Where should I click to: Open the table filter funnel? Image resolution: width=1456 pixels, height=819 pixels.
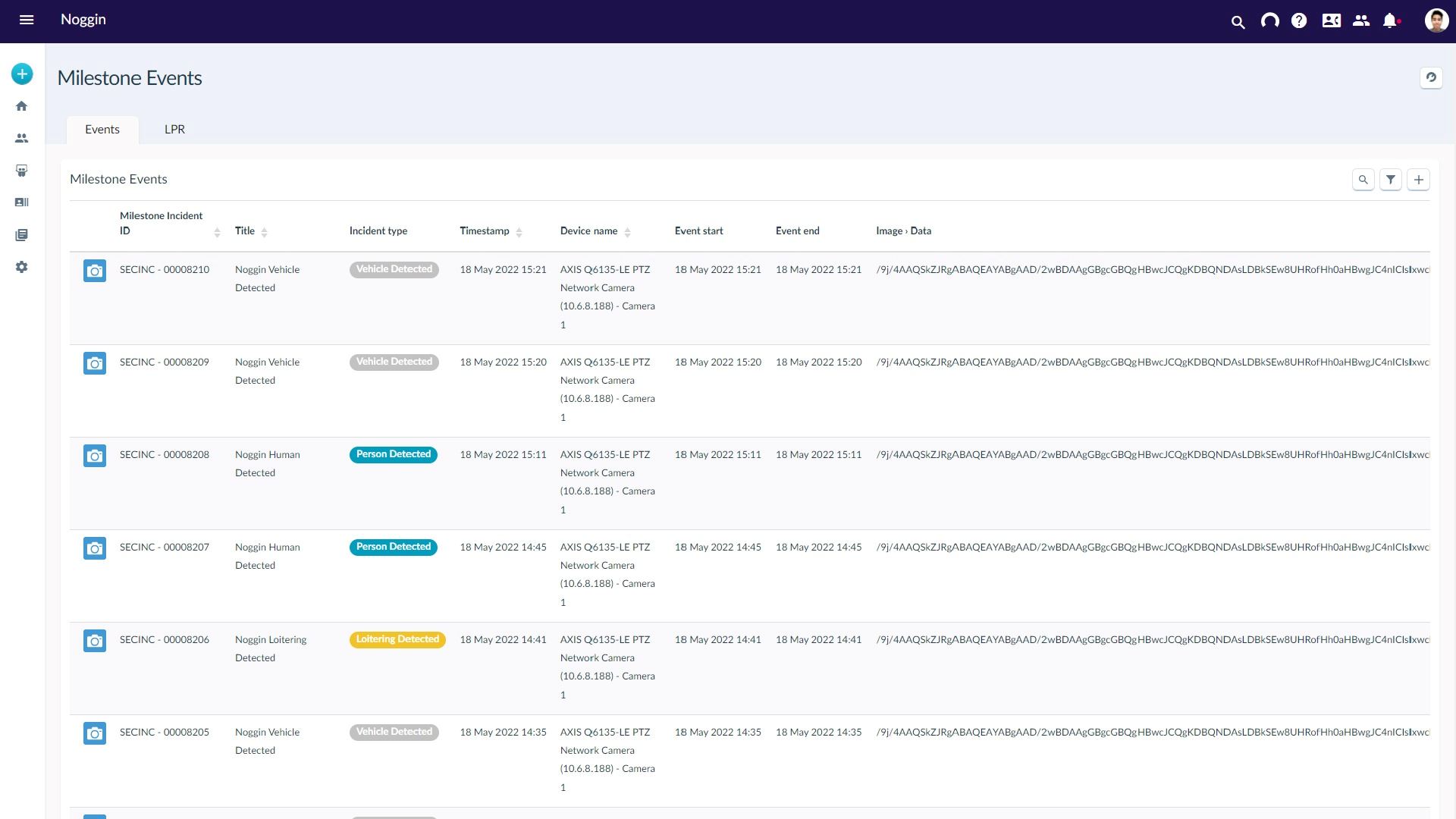coord(1390,180)
